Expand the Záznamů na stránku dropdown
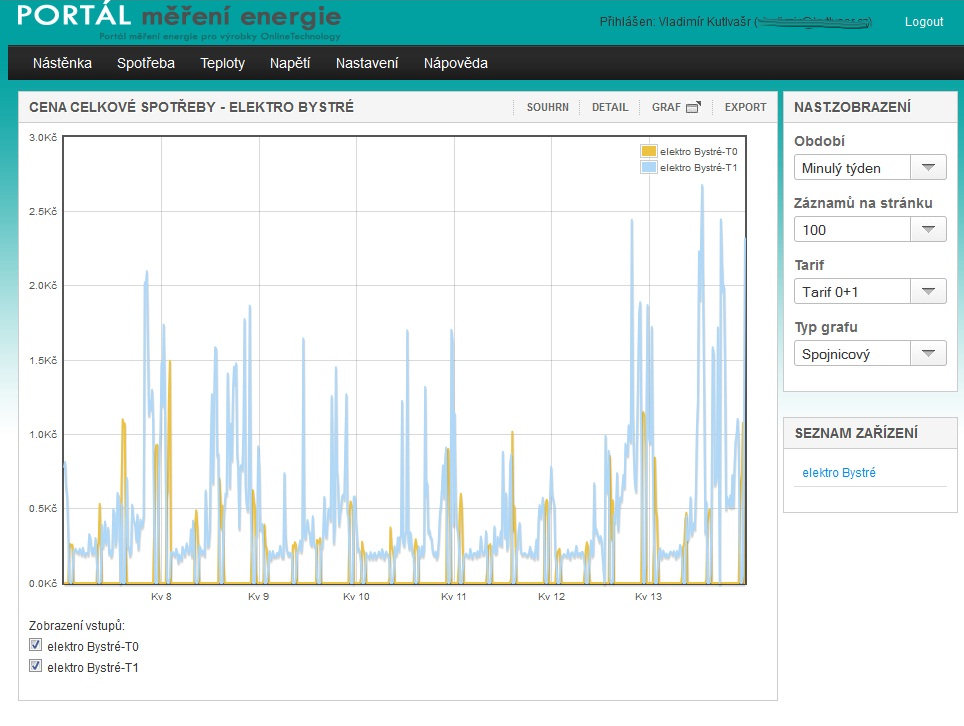The width and height of the screenshot is (964, 726). [928, 230]
